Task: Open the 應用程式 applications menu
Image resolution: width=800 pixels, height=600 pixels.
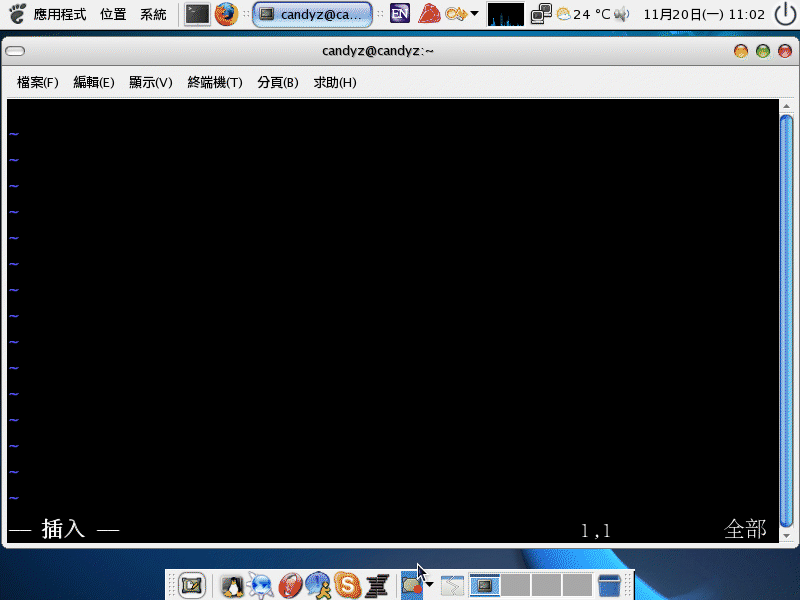Action: tap(59, 14)
